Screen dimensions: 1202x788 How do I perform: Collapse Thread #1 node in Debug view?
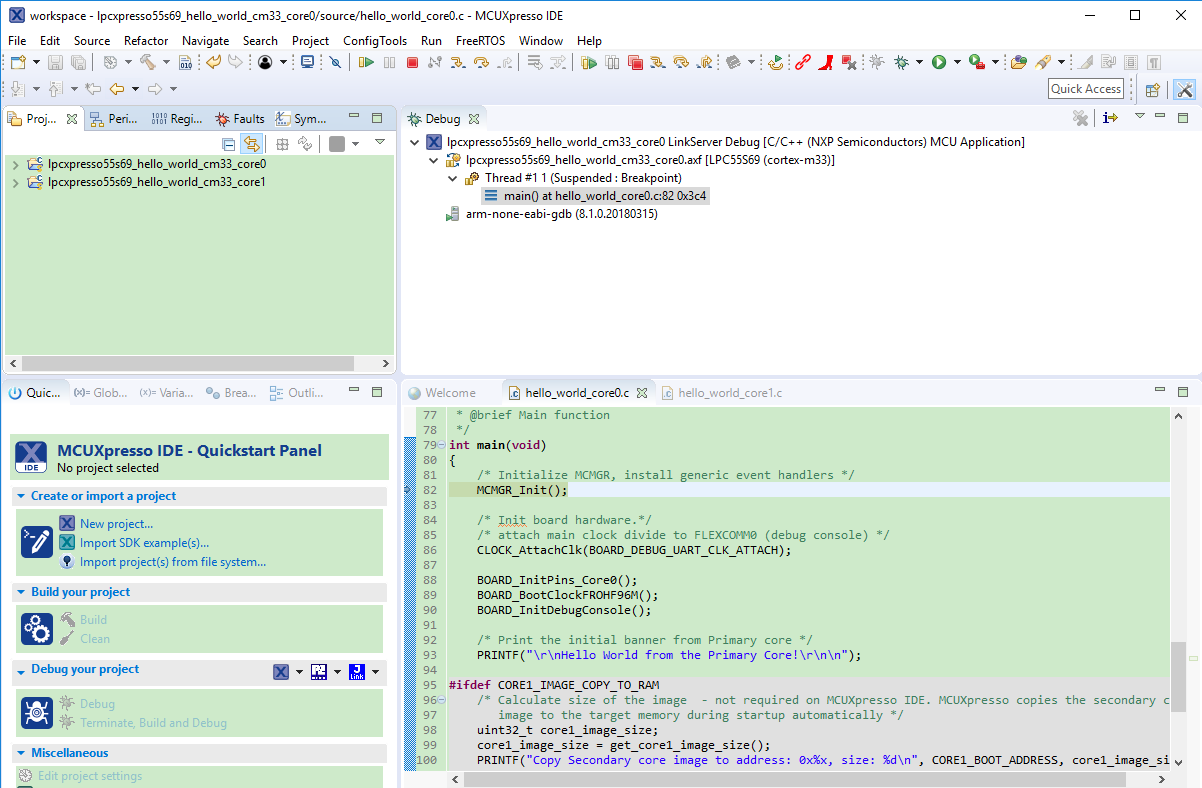[x=452, y=178]
